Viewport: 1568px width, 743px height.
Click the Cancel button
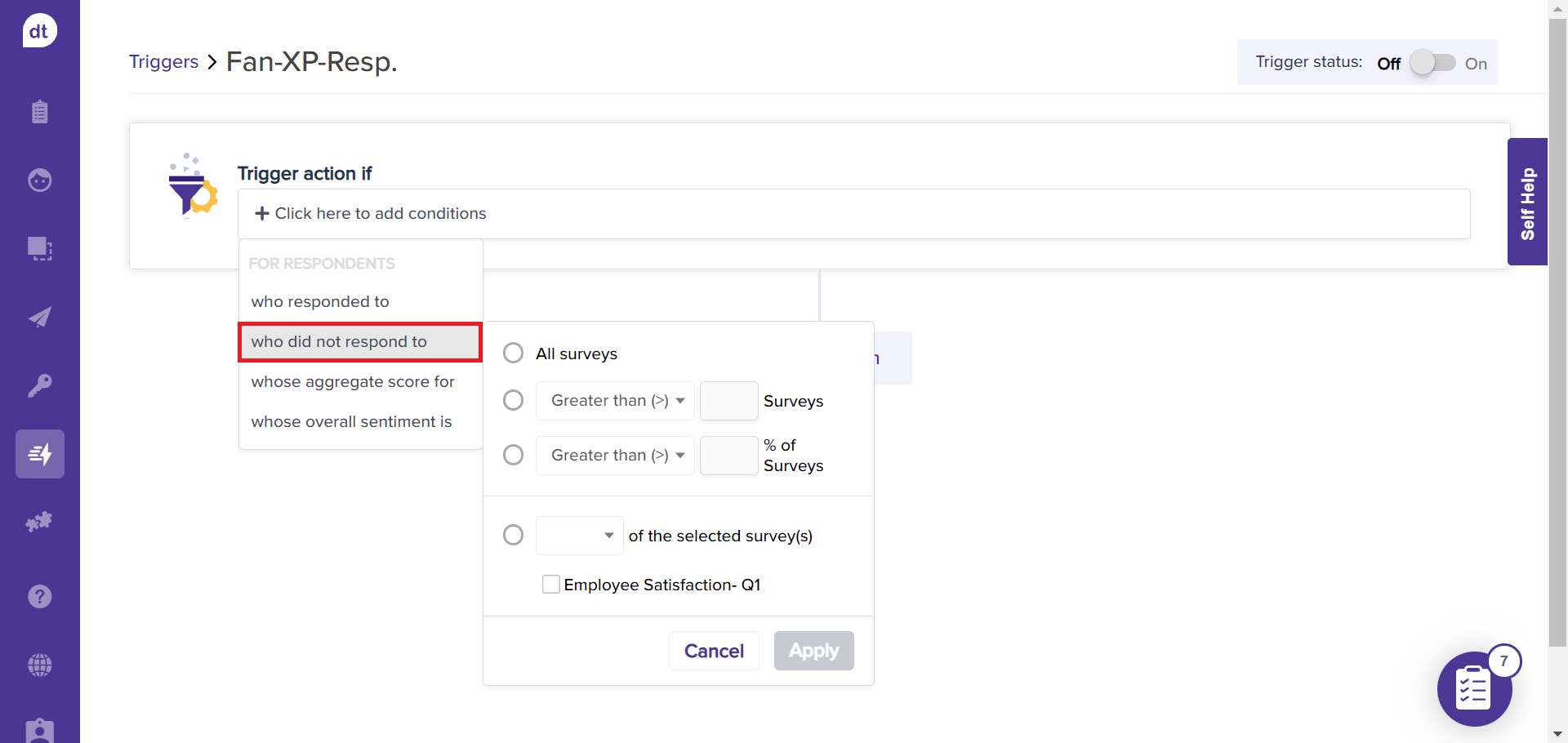click(x=714, y=651)
